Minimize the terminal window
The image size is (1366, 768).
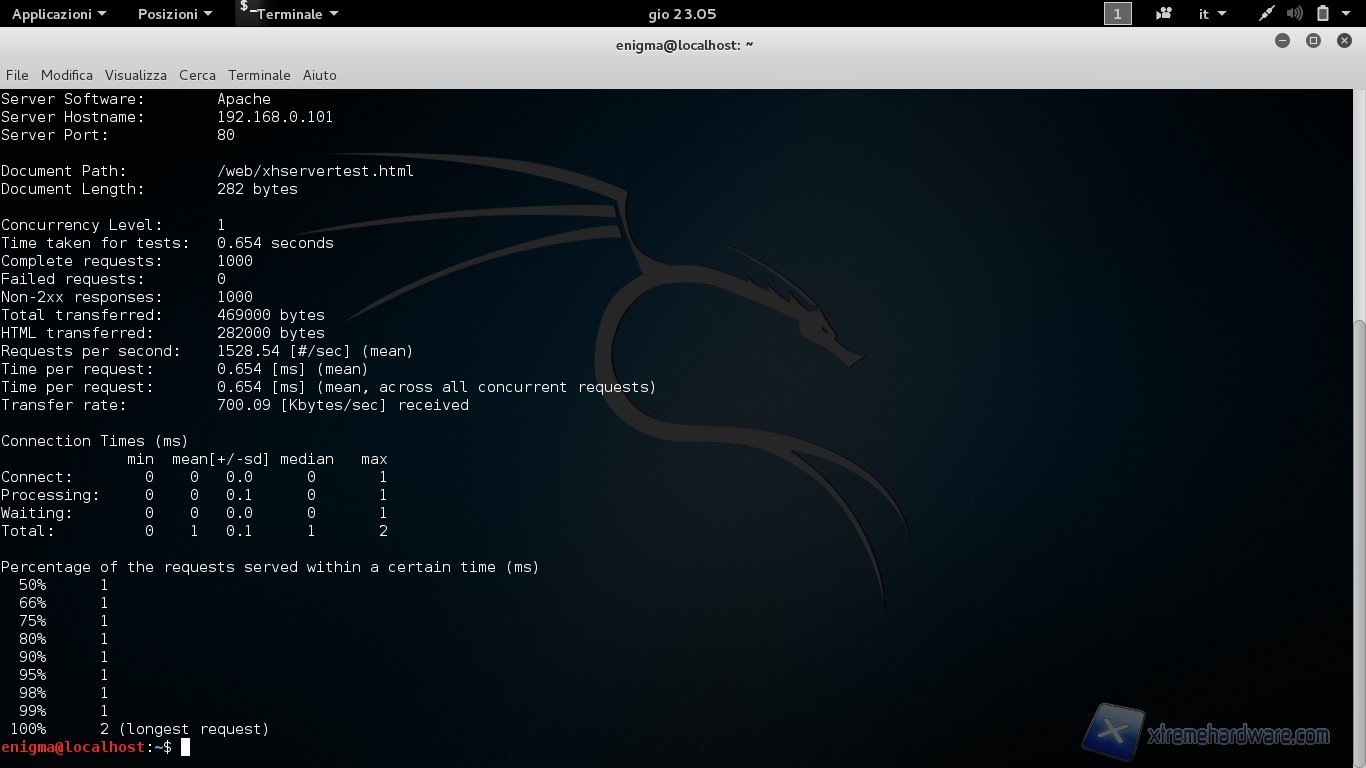[1283, 41]
